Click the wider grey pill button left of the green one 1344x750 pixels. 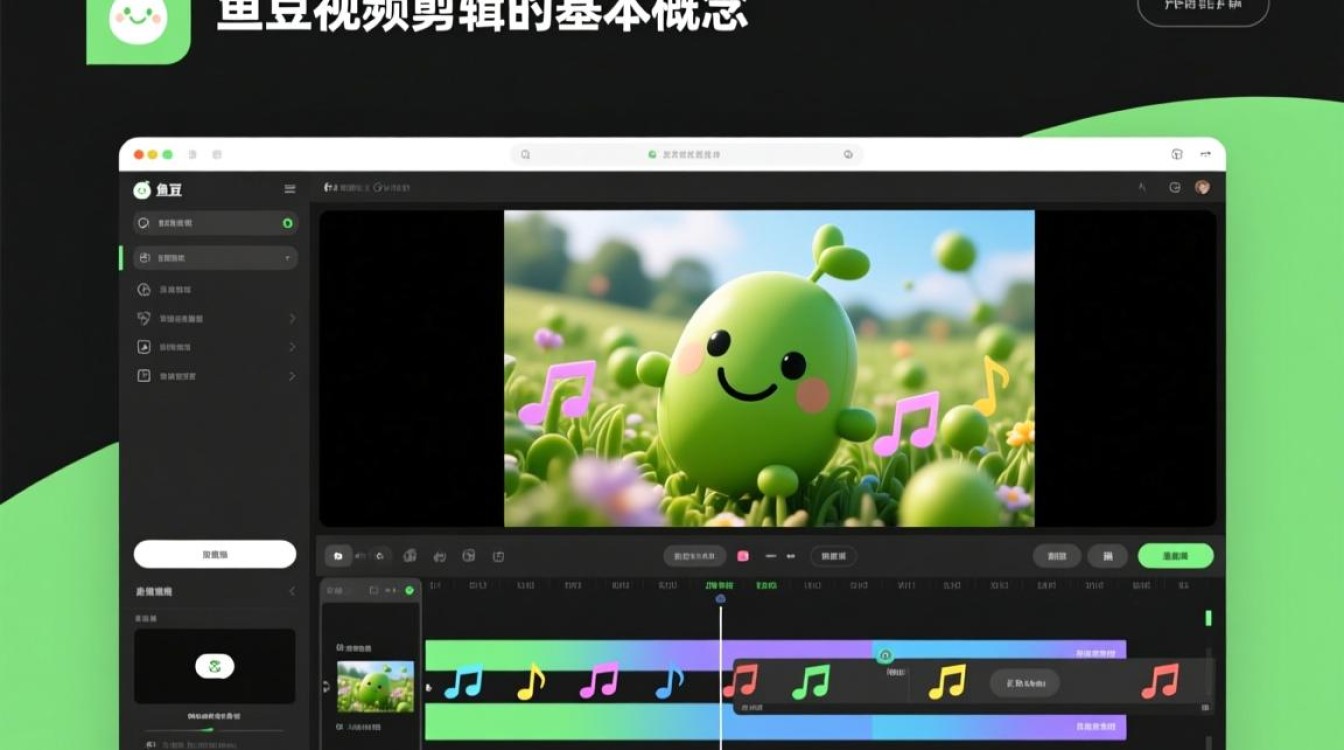[1057, 556]
